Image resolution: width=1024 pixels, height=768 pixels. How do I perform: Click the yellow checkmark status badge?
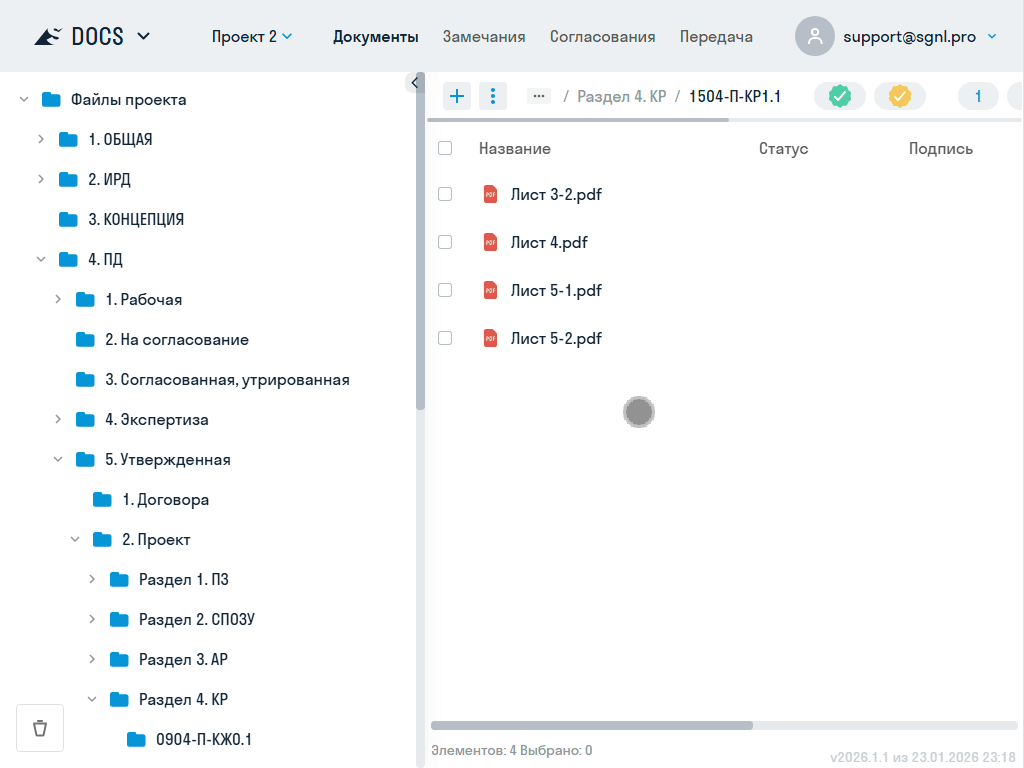[900, 96]
